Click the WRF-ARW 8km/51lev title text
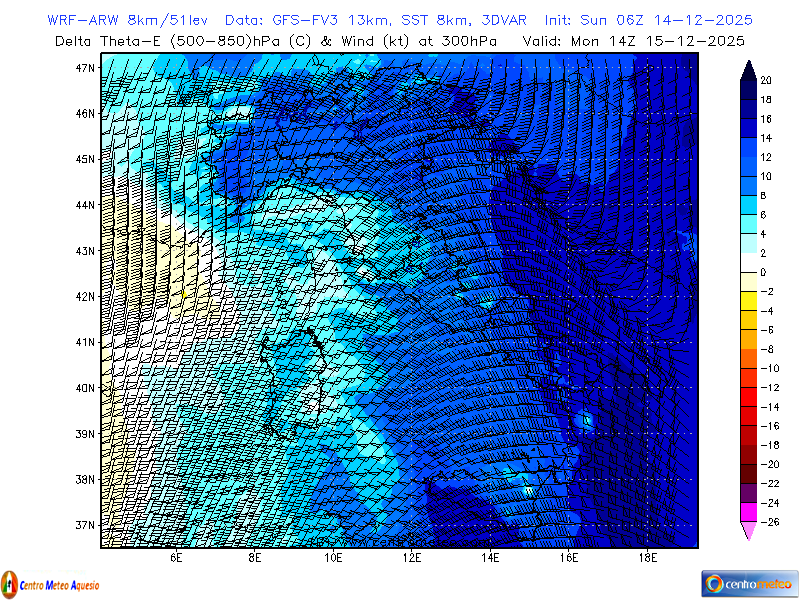 click(130, 20)
